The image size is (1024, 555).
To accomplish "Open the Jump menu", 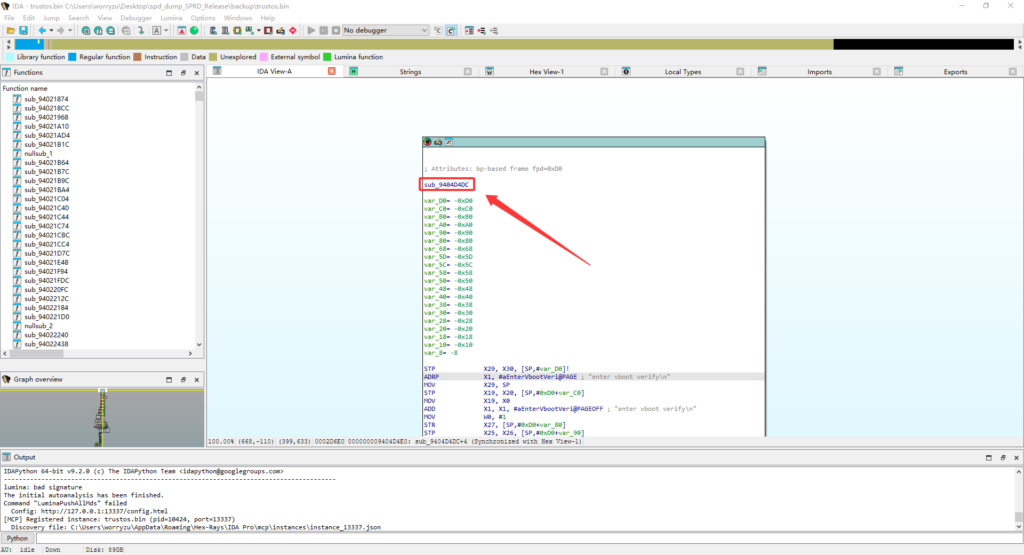I will pos(51,18).
